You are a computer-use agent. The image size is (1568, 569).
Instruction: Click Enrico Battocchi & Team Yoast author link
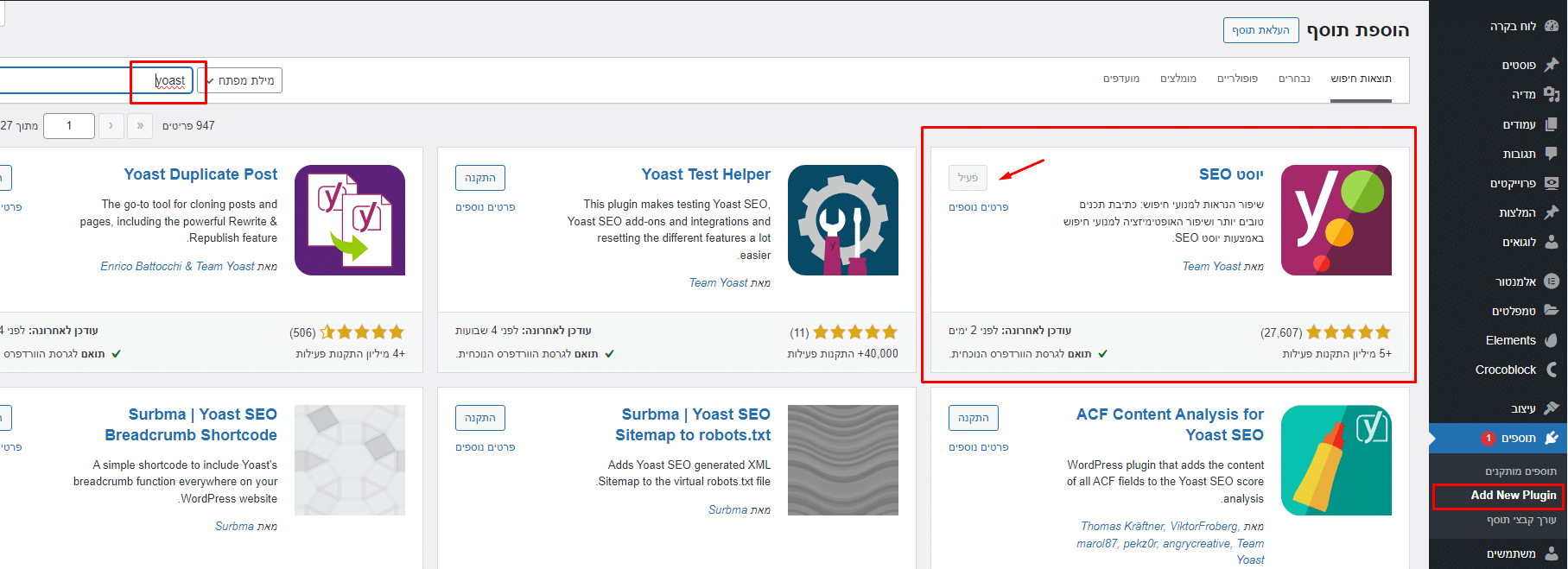pos(177,267)
